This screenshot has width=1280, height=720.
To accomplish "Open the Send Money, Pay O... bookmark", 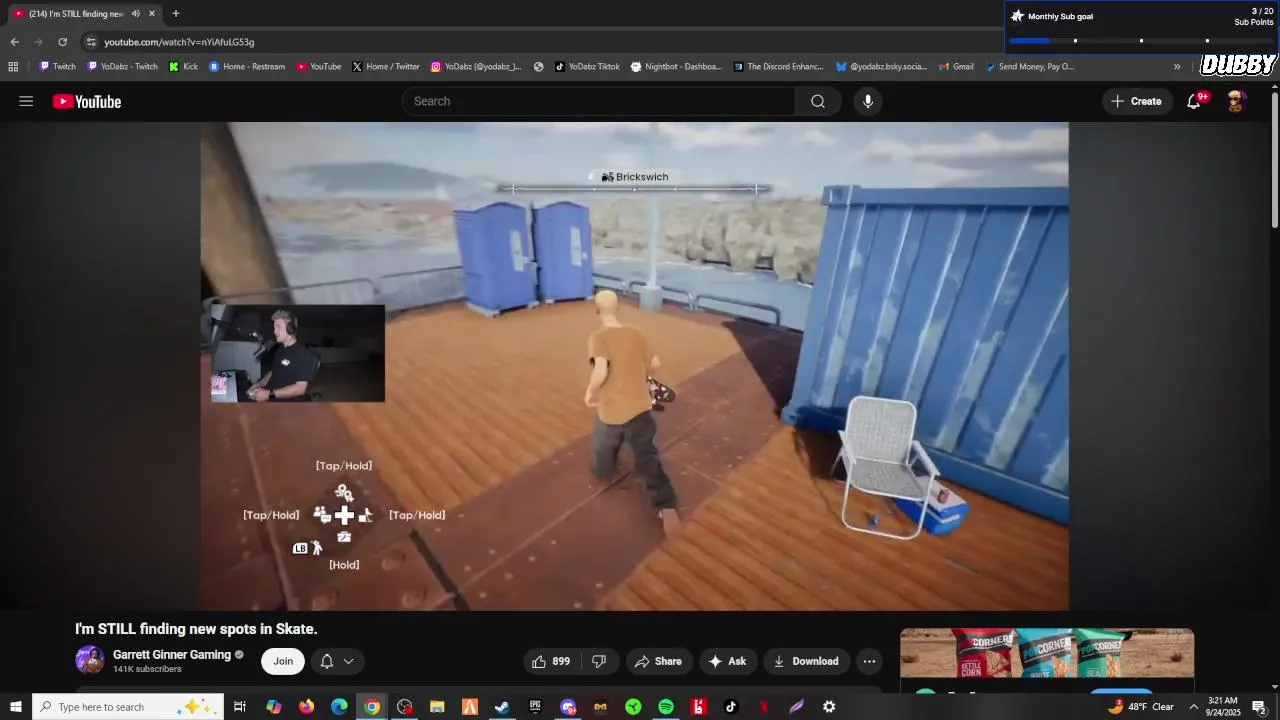I will [1030, 67].
